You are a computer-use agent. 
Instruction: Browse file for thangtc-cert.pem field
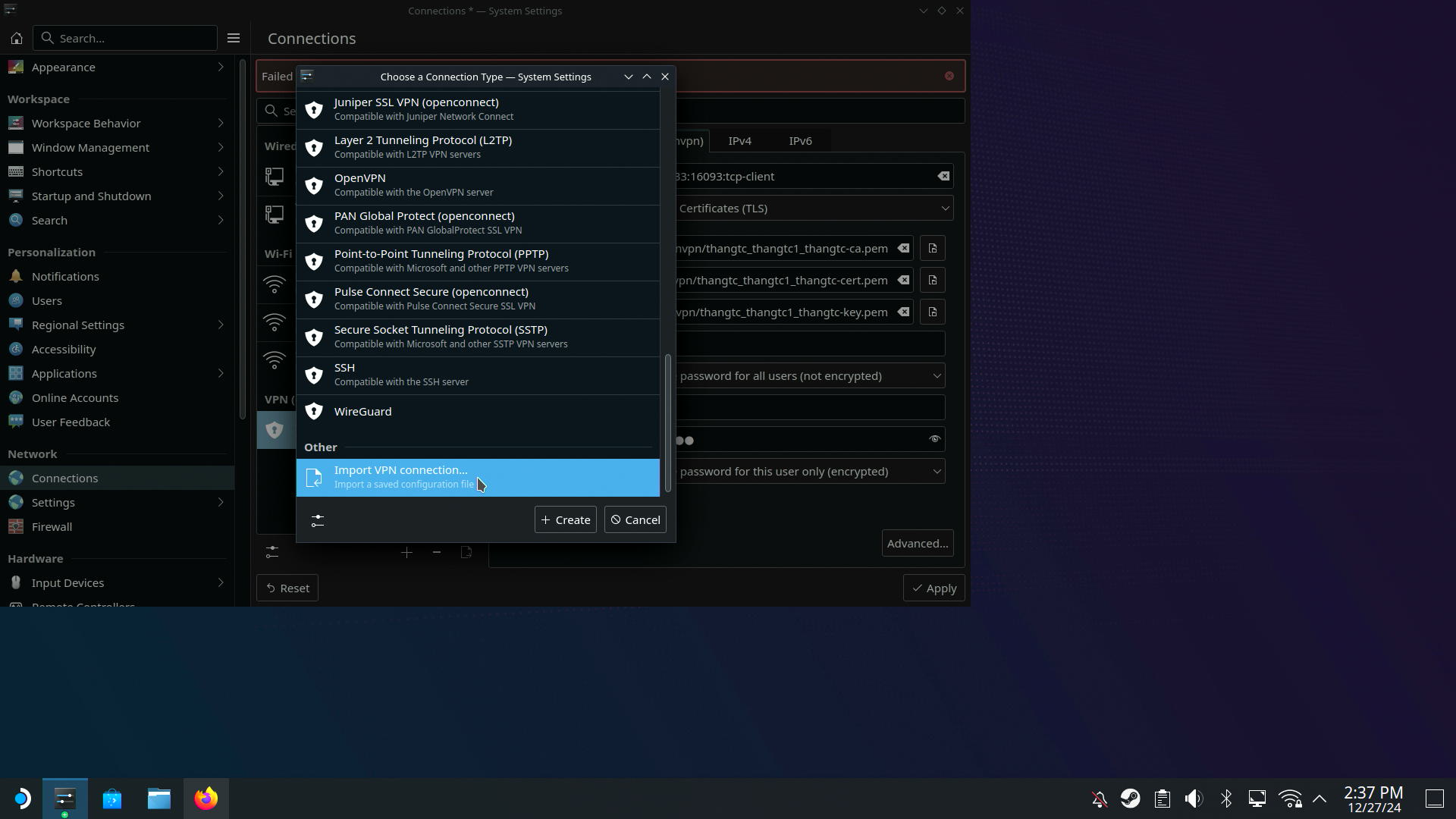click(933, 280)
